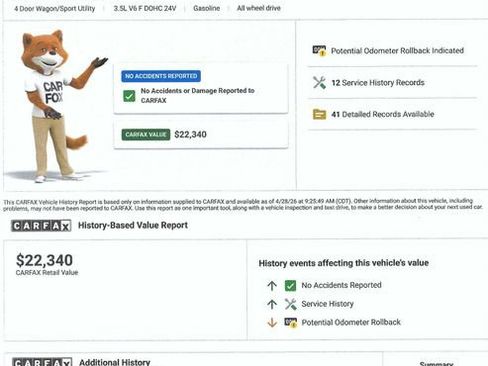Open Potential Odometer Rollback Indicated link
488x366 pixels.
397,51
